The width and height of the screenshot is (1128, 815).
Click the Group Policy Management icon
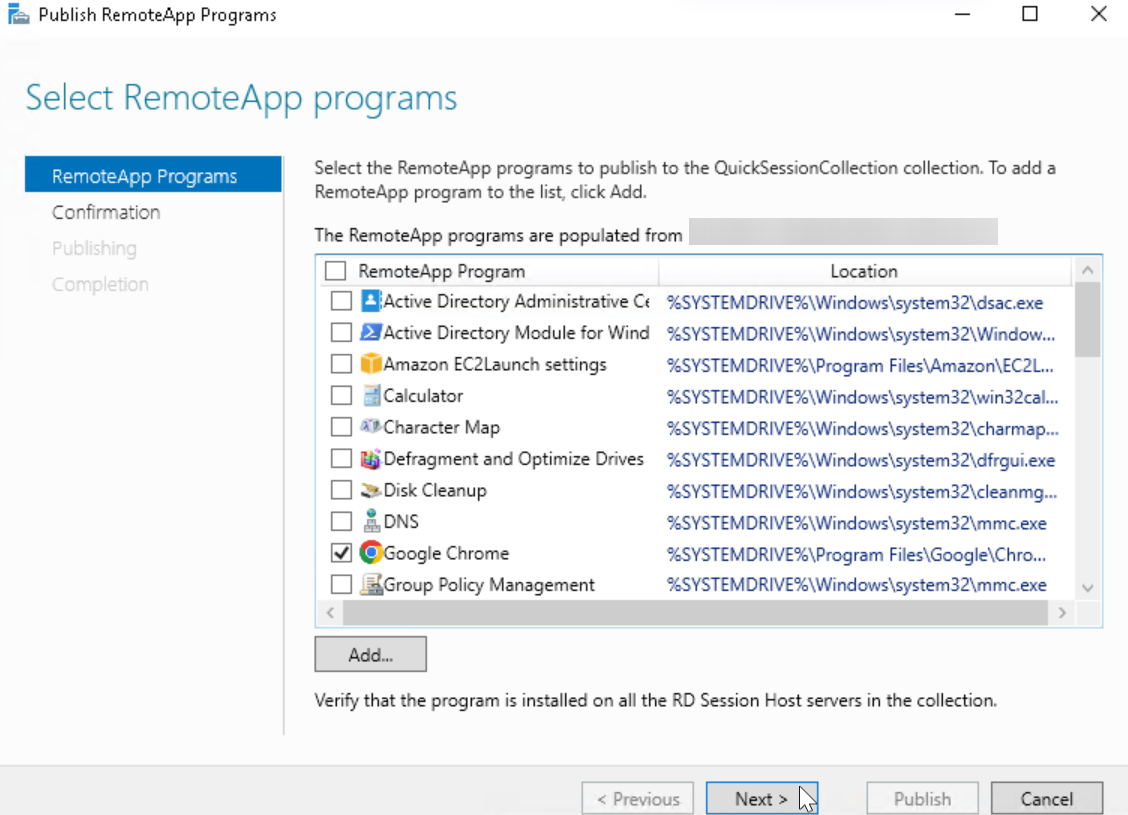point(371,584)
